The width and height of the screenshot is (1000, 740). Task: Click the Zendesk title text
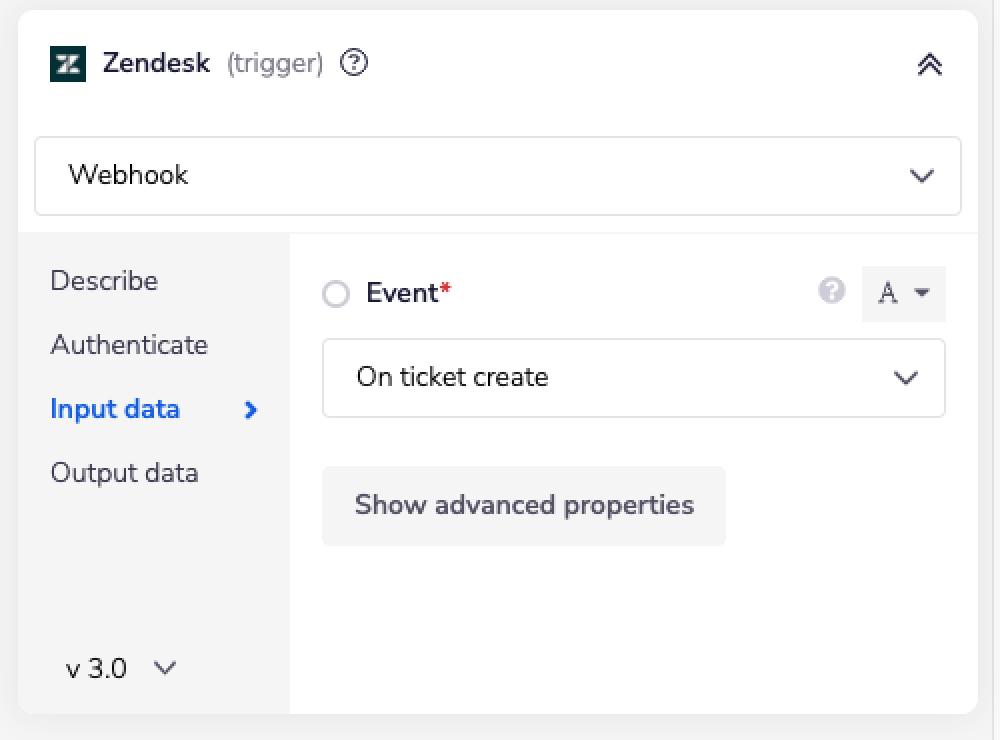tap(156, 63)
